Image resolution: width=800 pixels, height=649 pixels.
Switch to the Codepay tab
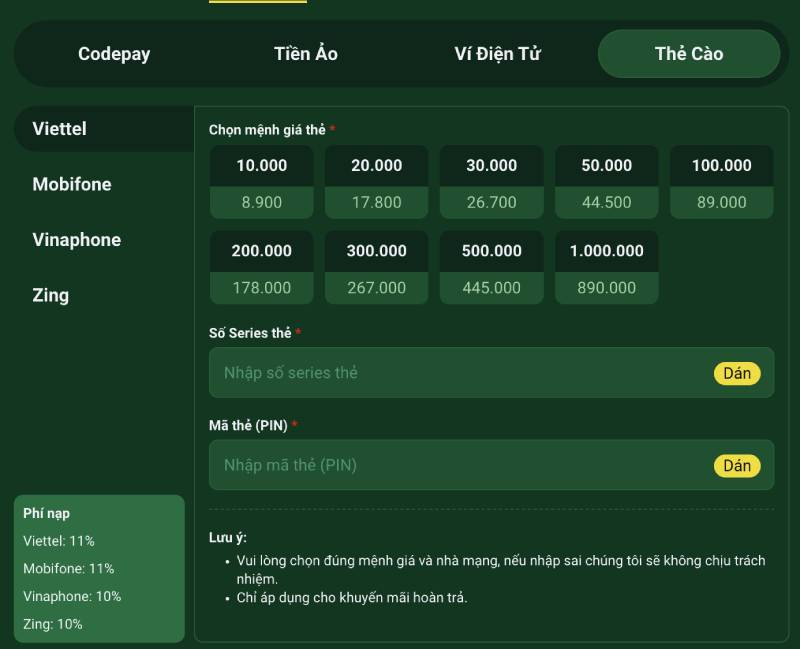click(114, 54)
